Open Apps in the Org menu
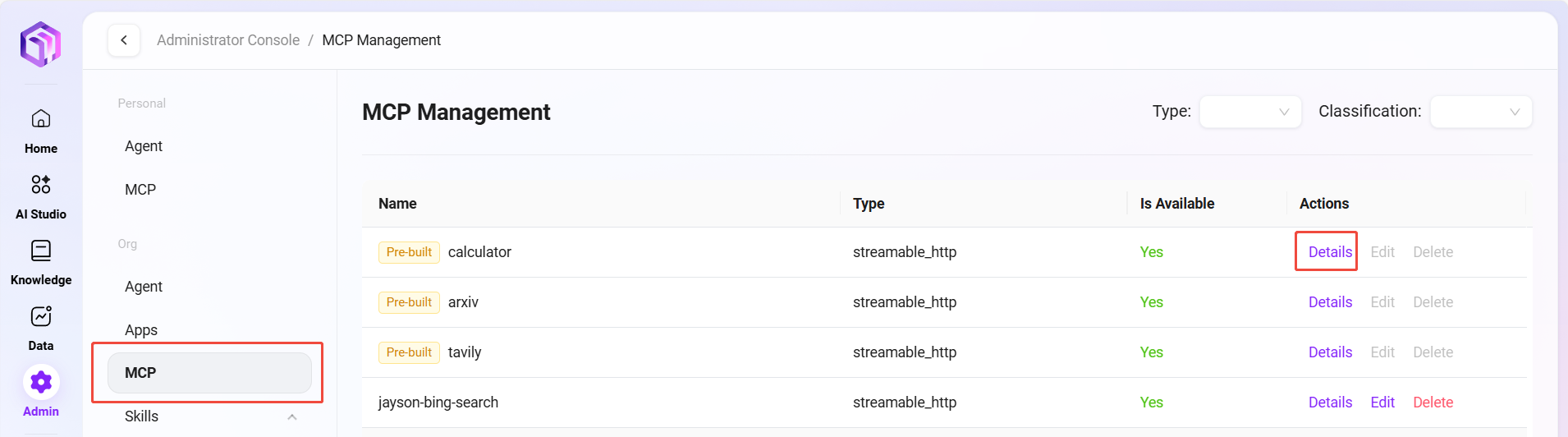 pyautogui.click(x=141, y=330)
